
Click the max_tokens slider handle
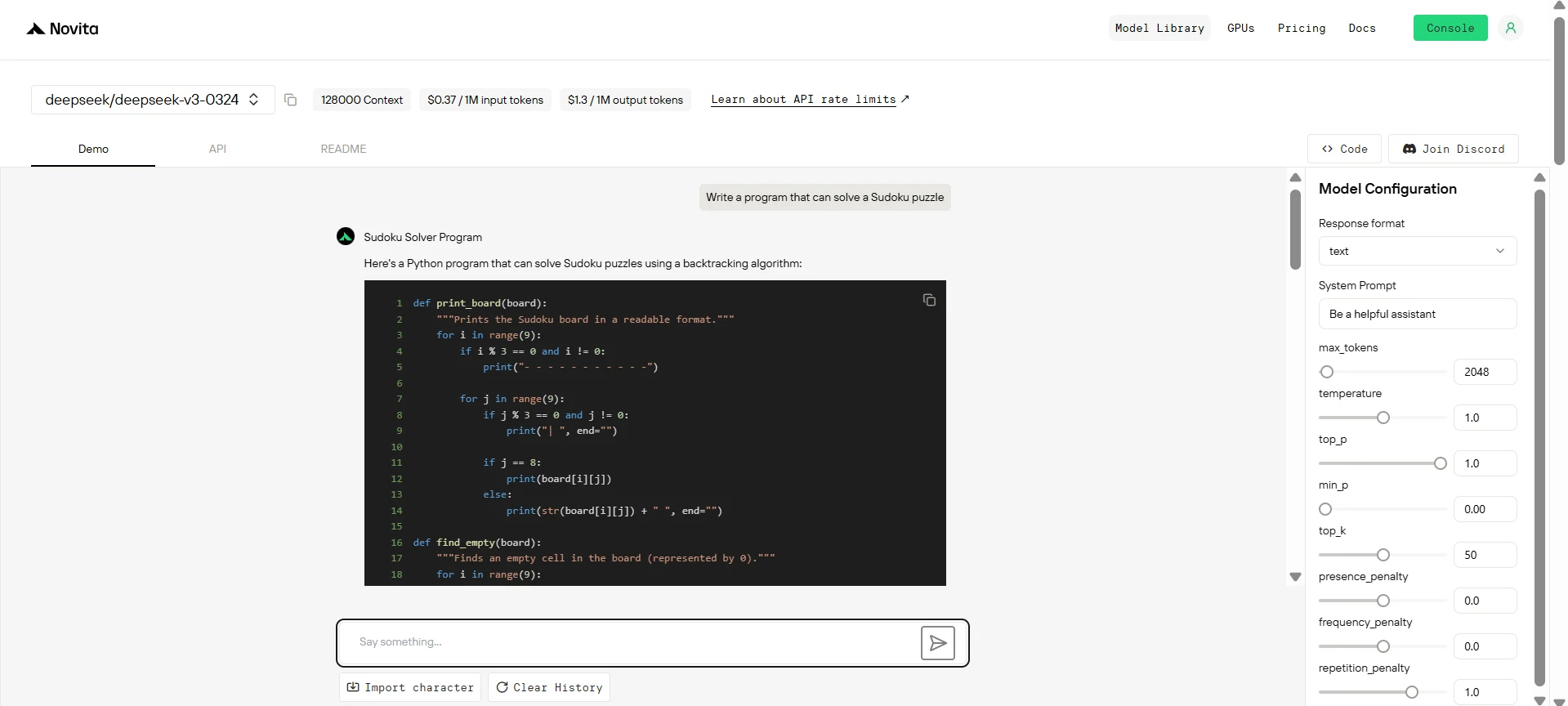click(1327, 372)
